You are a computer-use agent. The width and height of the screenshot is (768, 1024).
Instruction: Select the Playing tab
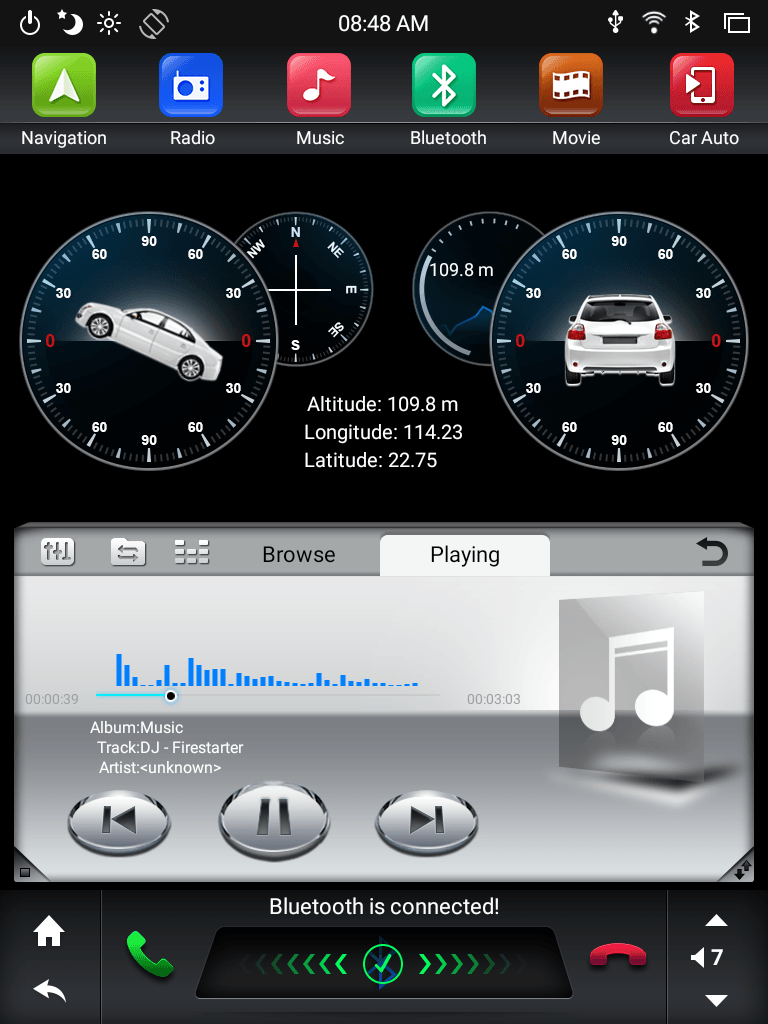[464, 555]
